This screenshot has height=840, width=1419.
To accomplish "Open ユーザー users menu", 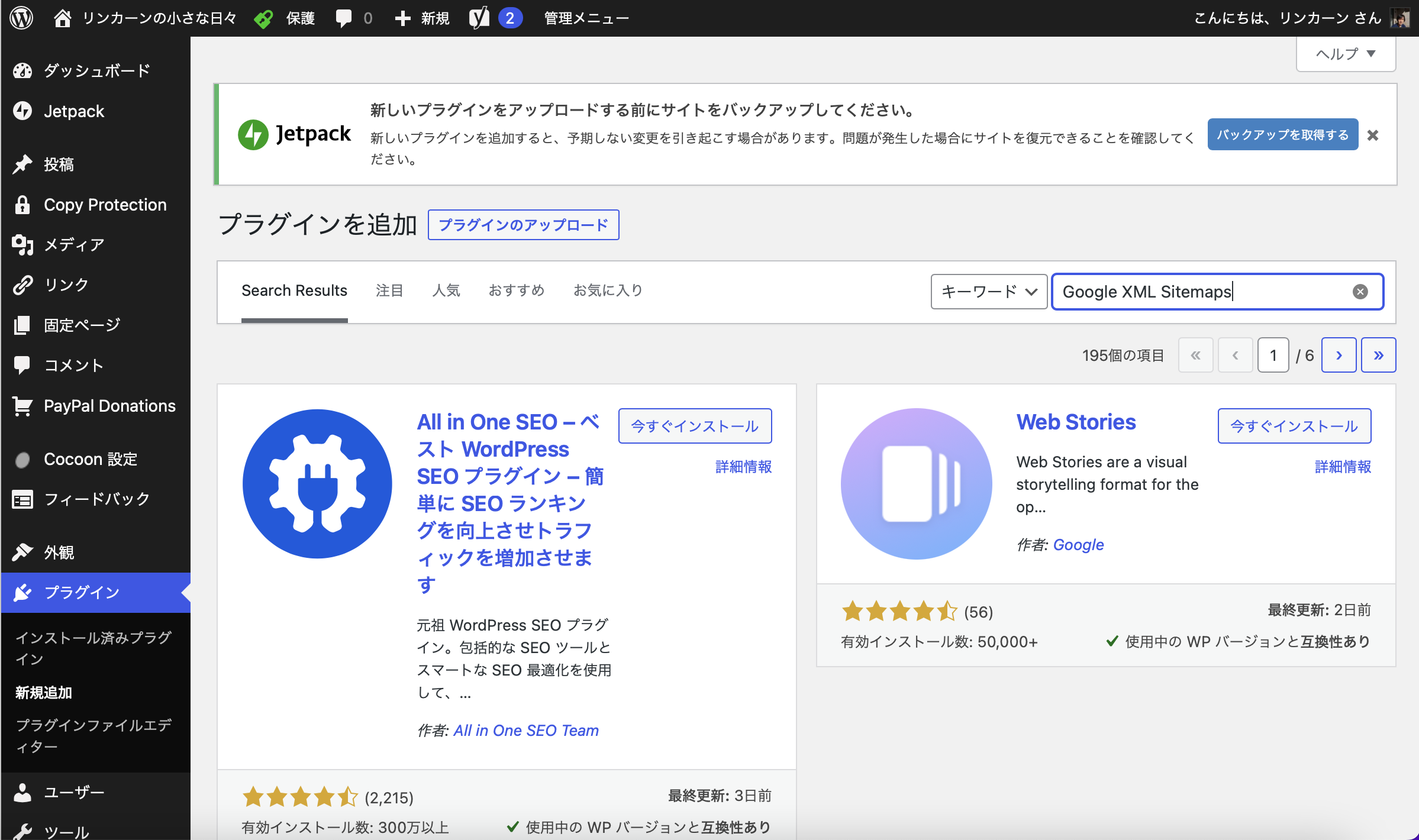I will click(96, 792).
